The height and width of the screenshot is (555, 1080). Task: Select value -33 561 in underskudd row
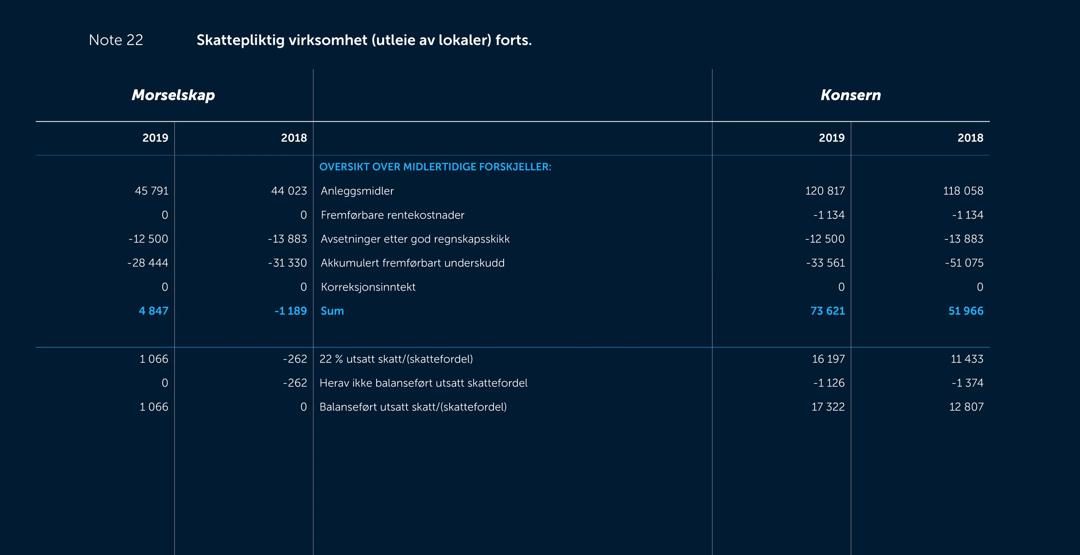pyautogui.click(x=825, y=263)
